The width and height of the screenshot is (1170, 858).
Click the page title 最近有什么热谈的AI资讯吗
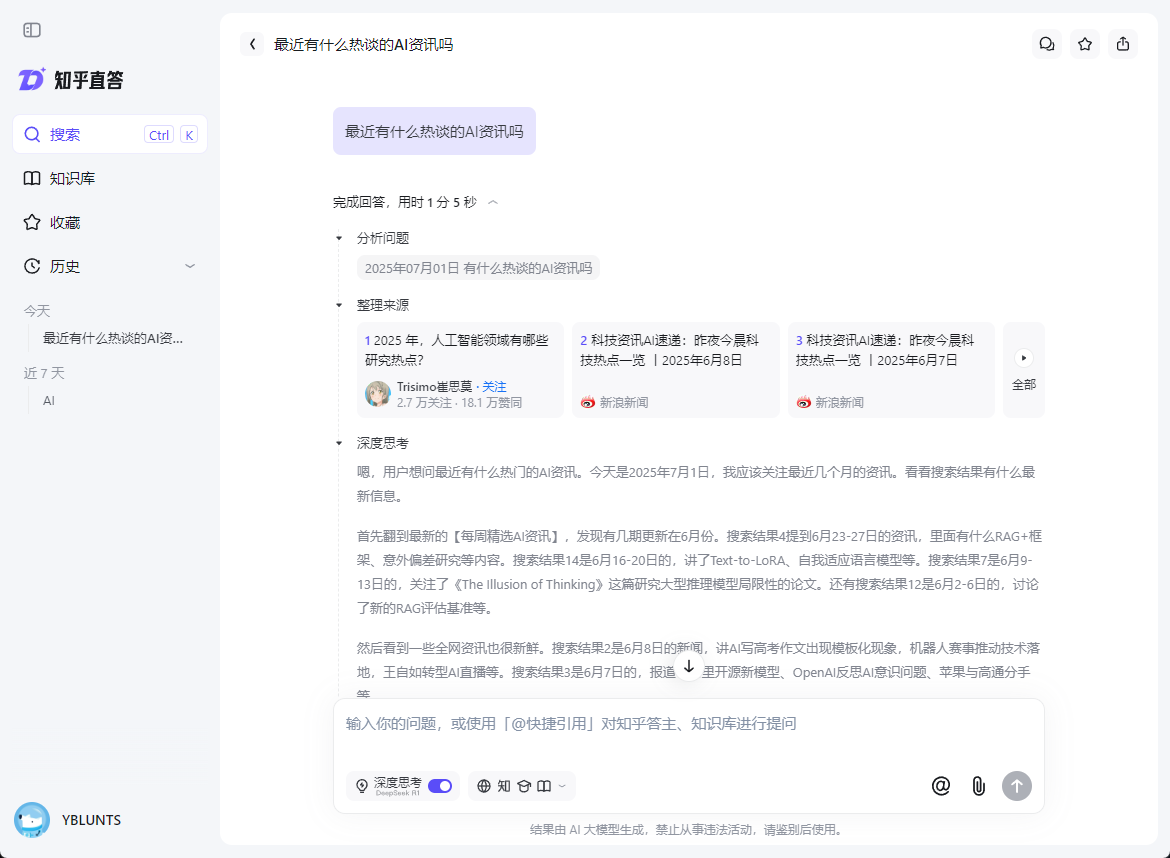363,45
